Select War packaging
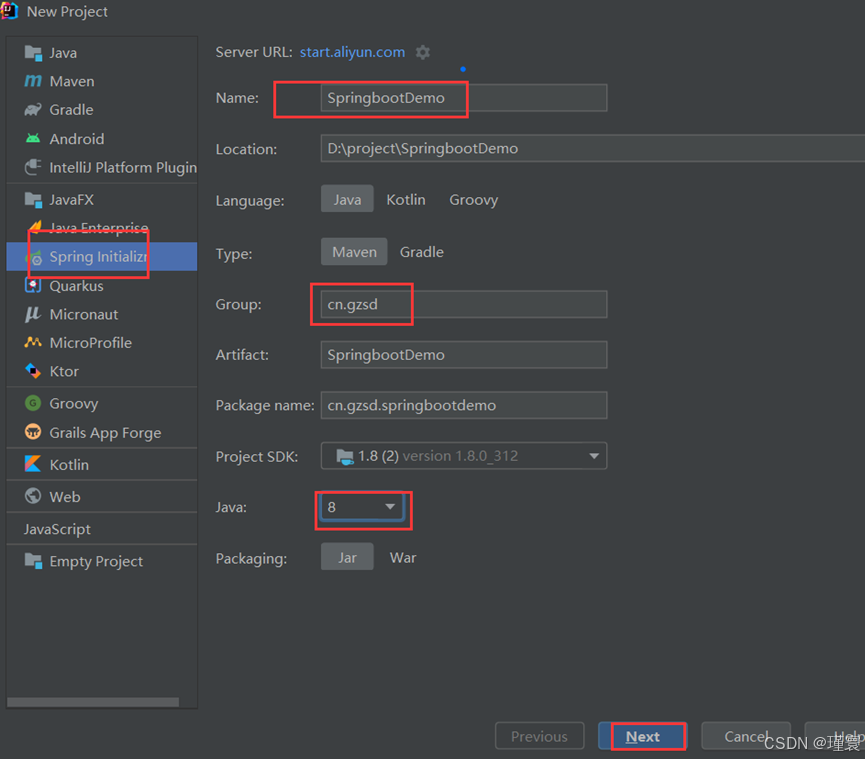Image resolution: width=865 pixels, height=759 pixels. 403,557
